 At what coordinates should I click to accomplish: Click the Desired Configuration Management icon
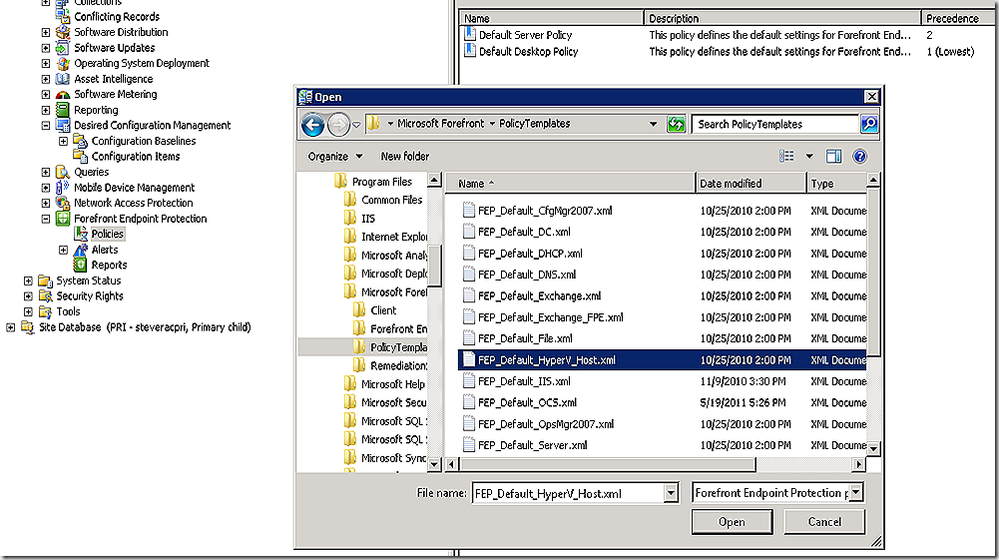point(62,126)
